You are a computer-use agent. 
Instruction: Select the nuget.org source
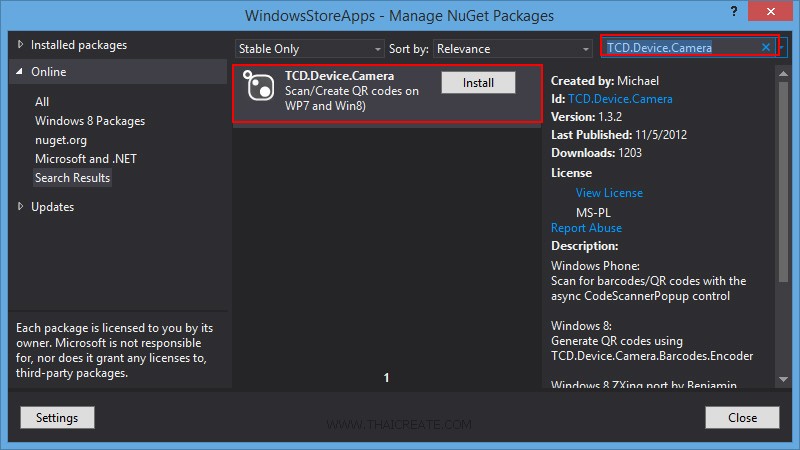click(61, 140)
